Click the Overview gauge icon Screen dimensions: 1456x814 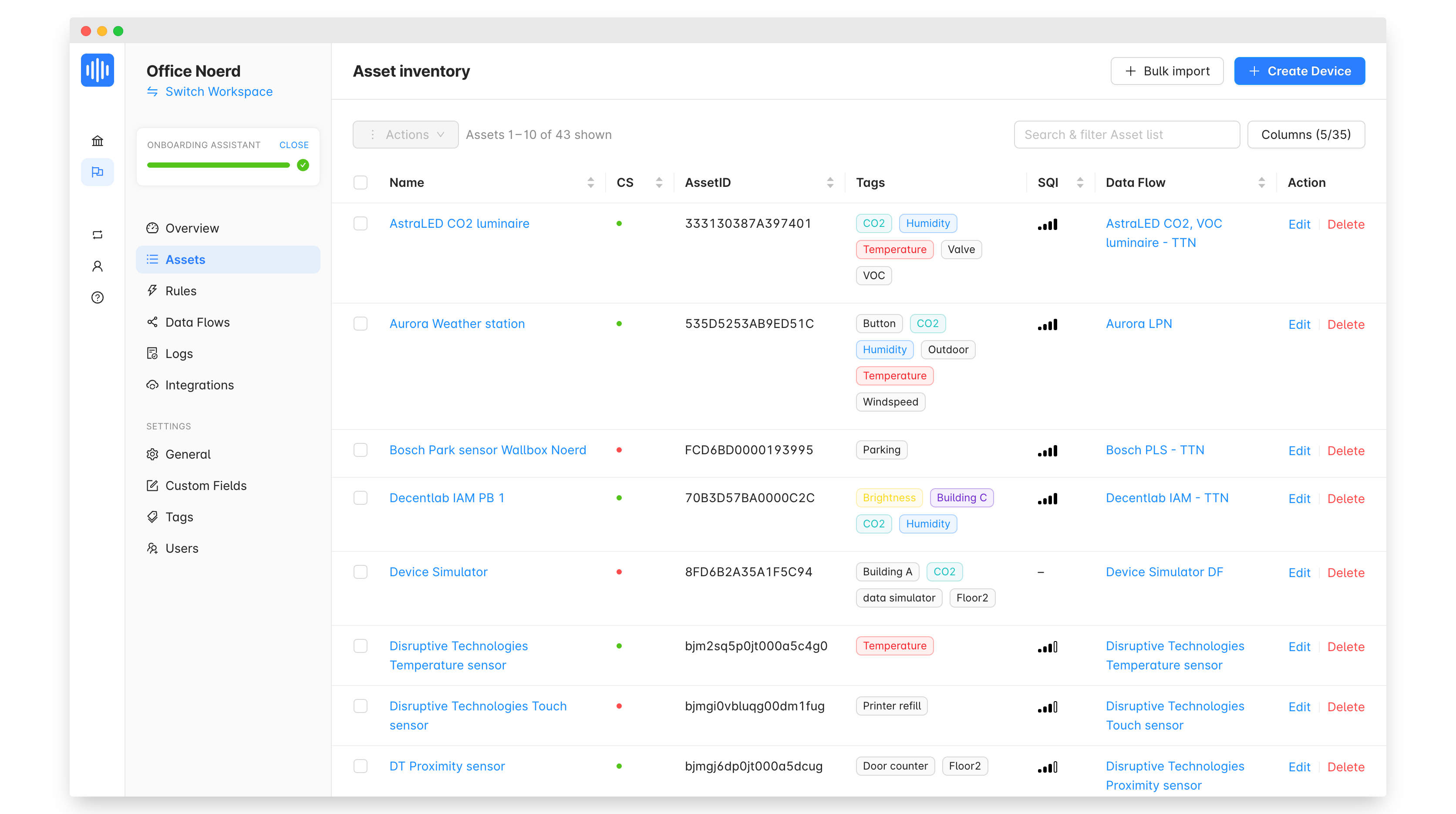click(x=152, y=228)
